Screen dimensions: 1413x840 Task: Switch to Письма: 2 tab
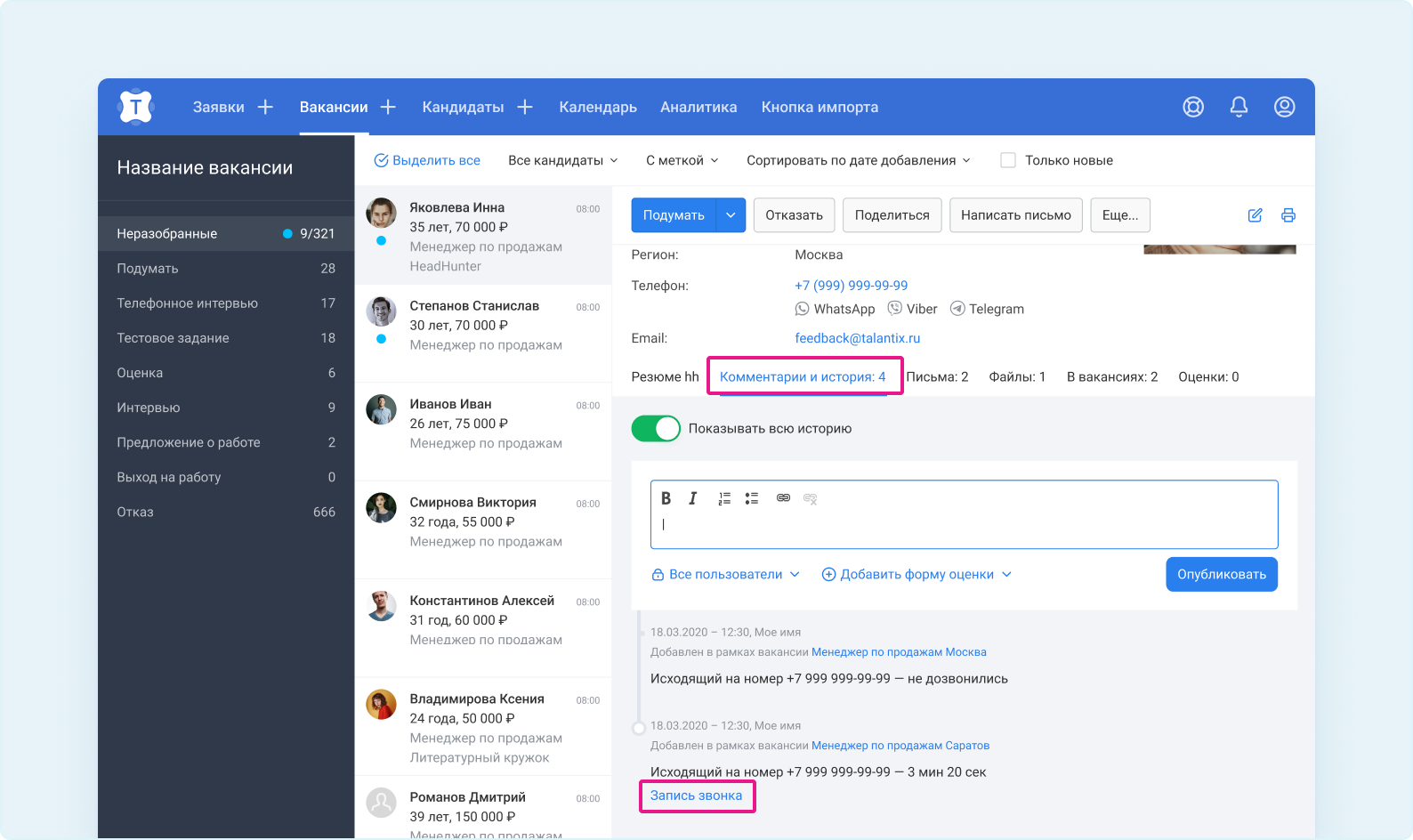[937, 377]
